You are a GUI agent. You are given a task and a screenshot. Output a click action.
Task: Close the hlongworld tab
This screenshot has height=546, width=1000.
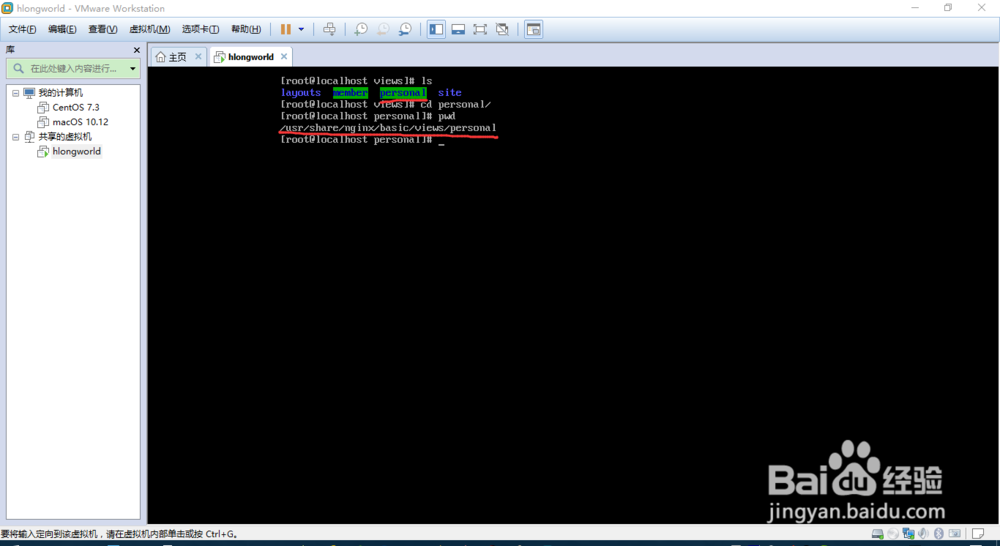pyautogui.click(x=284, y=56)
